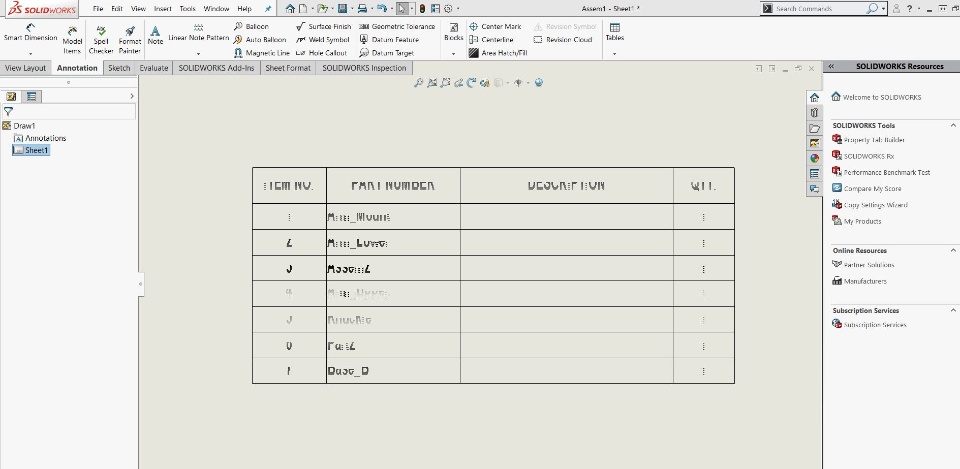Image resolution: width=960 pixels, height=469 pixels.
Task: Add a Hole Callout
Action: click(x=321, y=53)
